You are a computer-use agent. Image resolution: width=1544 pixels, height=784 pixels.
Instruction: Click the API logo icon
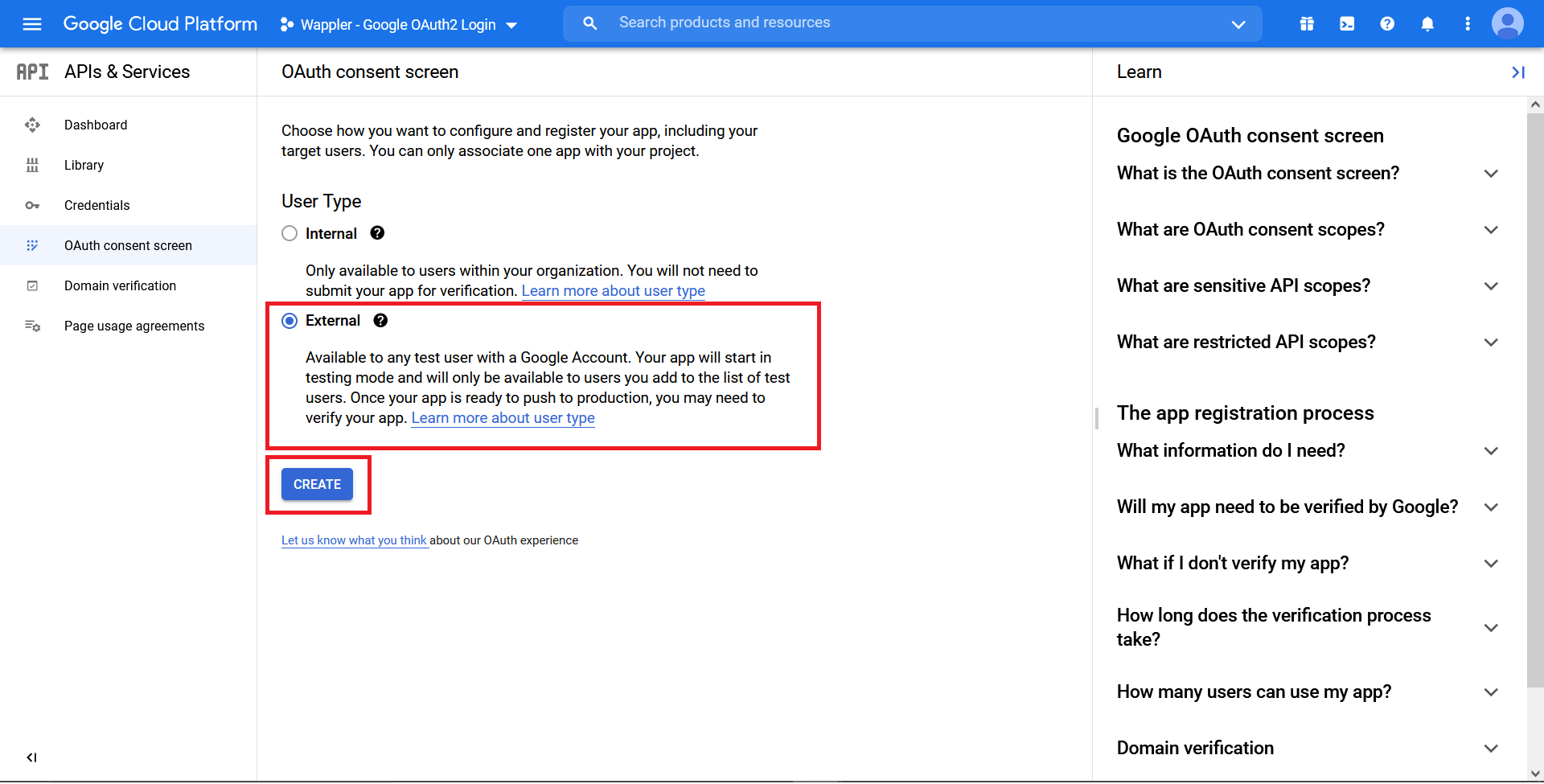pos(33,72)
